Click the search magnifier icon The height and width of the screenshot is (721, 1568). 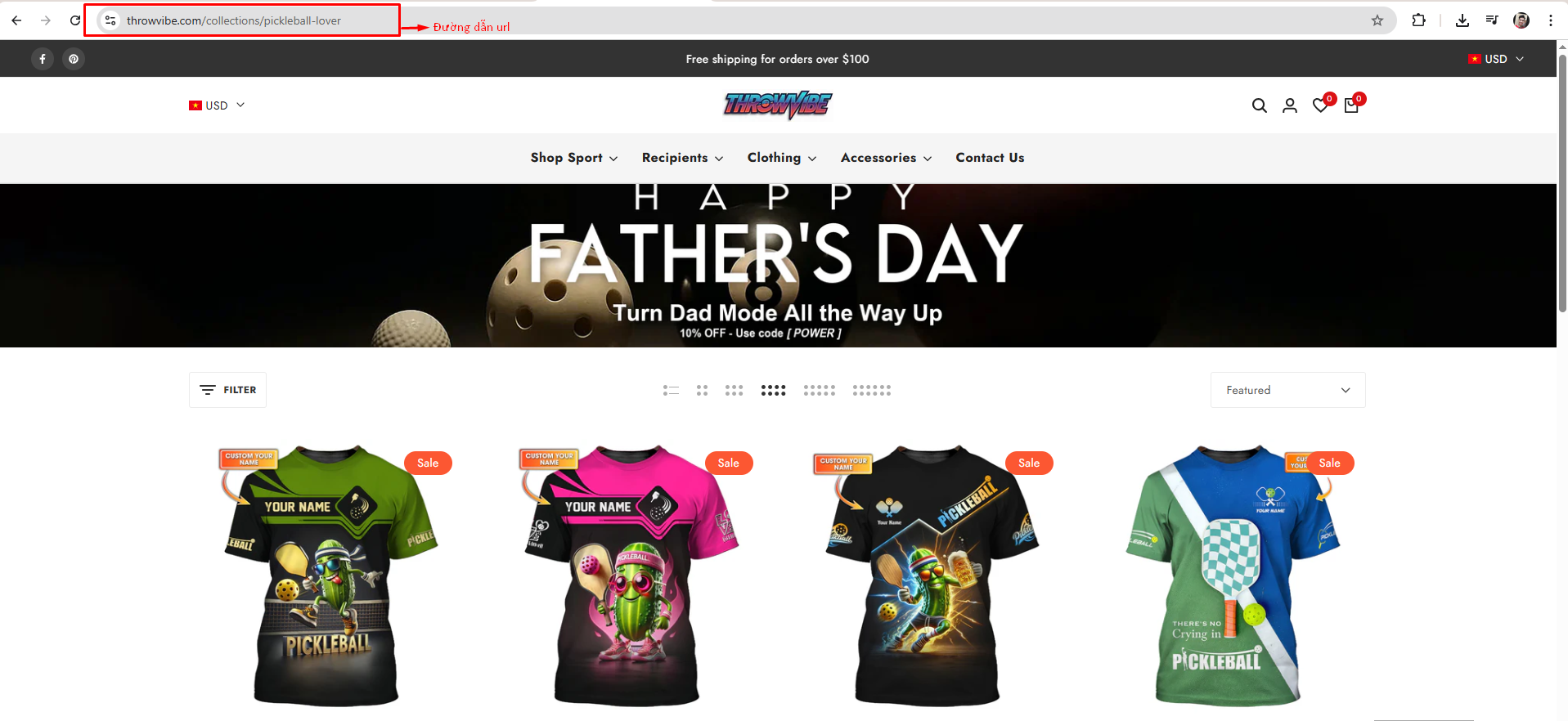point(1260,105)
